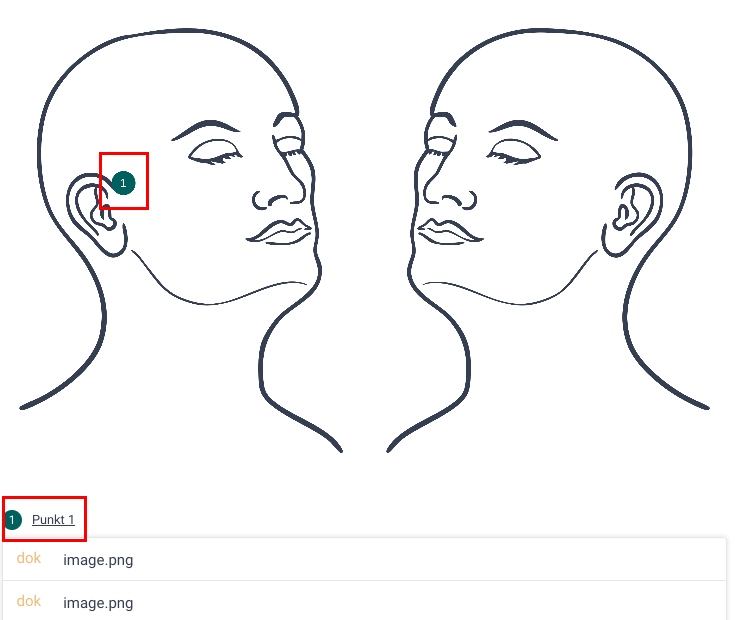Click the first orange dok label
This screenshot has width=738, height=620.
coord(29,558)
